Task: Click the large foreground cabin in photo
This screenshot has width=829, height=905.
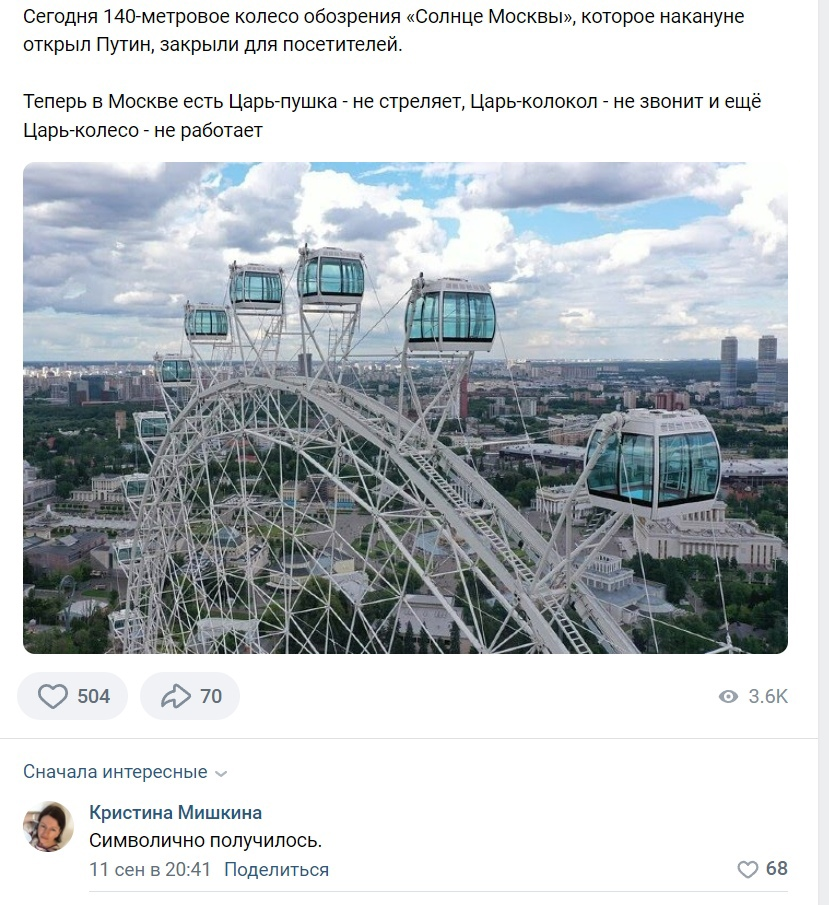Action: coord(653,463)
